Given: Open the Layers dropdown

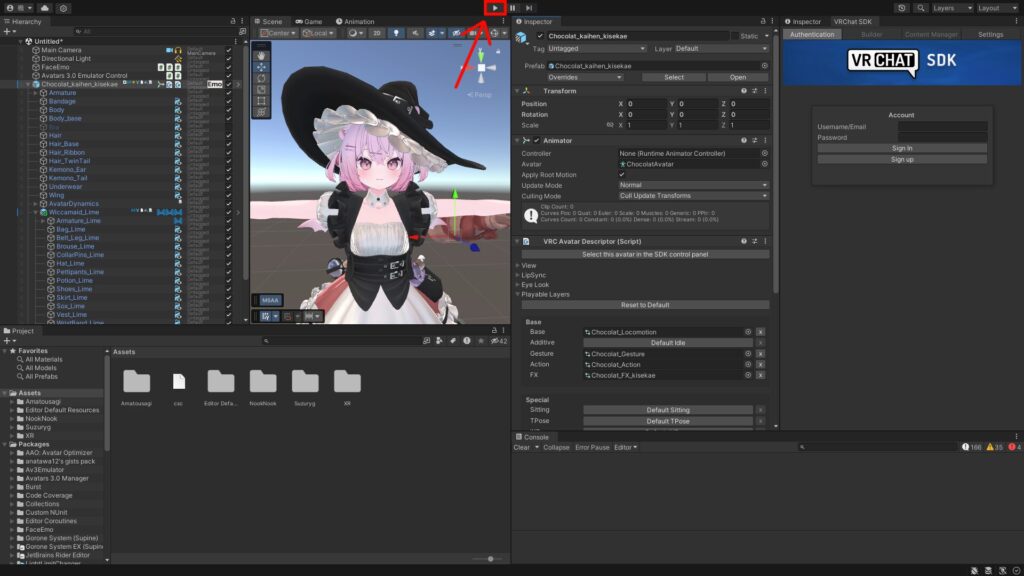Looking at the screenshot, I should tap(951, 8).
